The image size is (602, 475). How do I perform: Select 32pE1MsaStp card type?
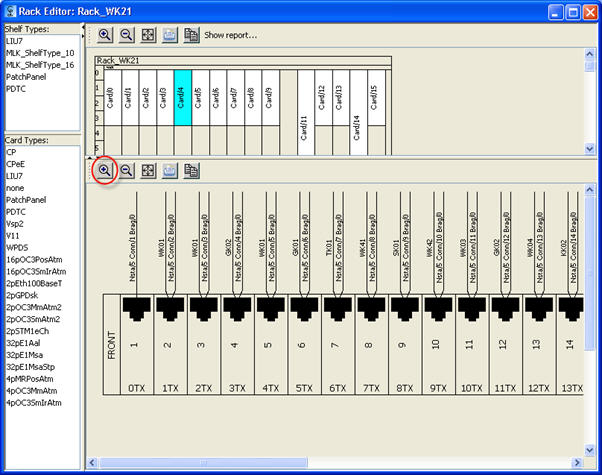(30, 367)
